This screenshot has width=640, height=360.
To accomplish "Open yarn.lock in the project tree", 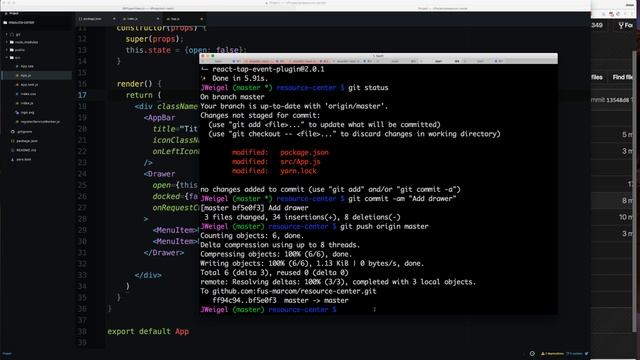I will coord(24,160).
